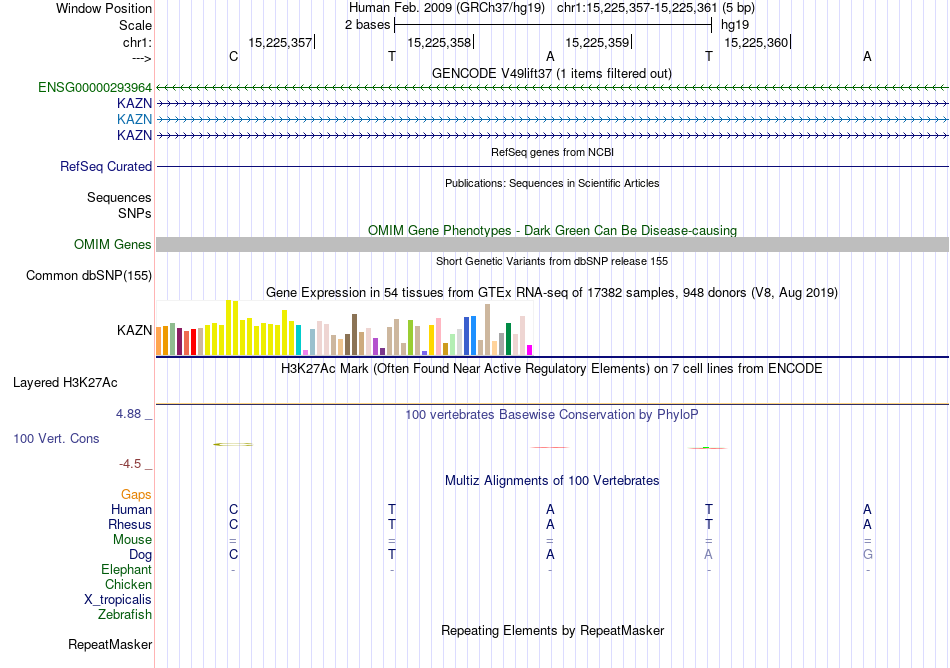This screenshot has width=950, height=668.
Task: Open Common dbSNP(155) track label
Action: tap(89, 276)
